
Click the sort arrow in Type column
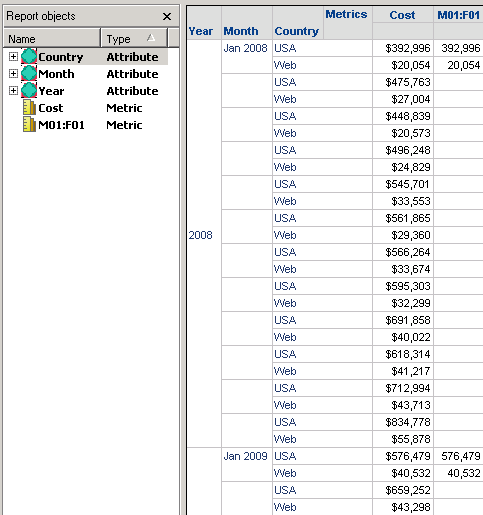[151, 38]
